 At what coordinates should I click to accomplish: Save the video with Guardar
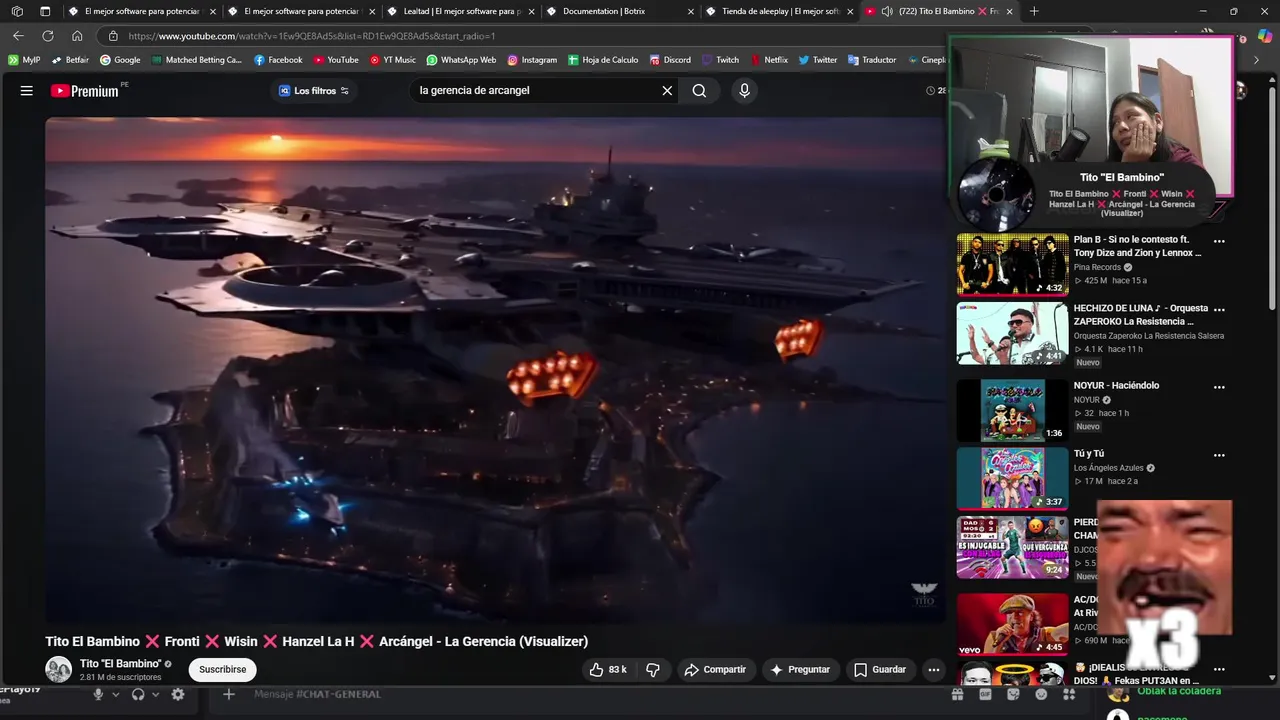[x=880, y=669]
